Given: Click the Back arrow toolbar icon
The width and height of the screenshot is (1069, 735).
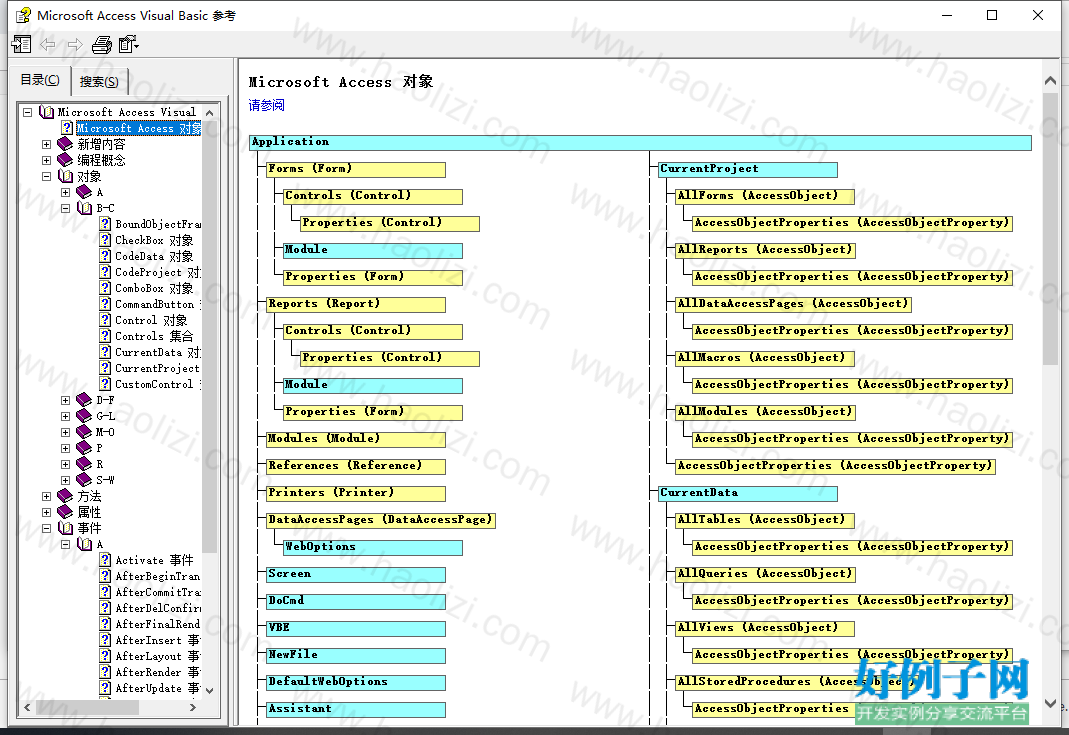Looking at the screenshot, I should (x=48, y=45).
